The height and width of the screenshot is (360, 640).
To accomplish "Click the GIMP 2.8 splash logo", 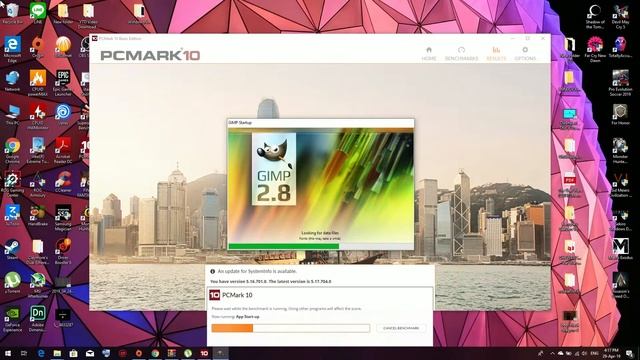I will coord(274,169).
